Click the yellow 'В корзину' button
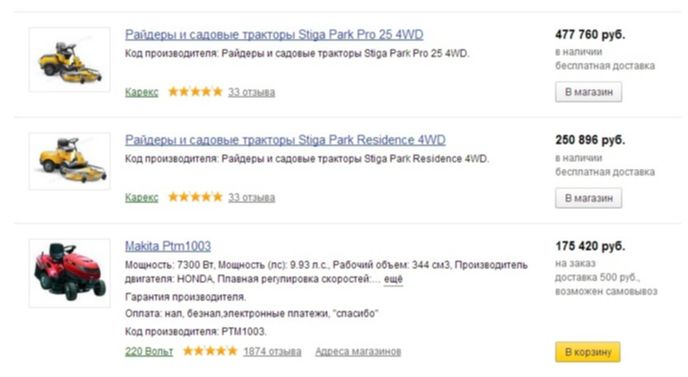Viewport: 688px width, 377px height. (x=588, y=352)
